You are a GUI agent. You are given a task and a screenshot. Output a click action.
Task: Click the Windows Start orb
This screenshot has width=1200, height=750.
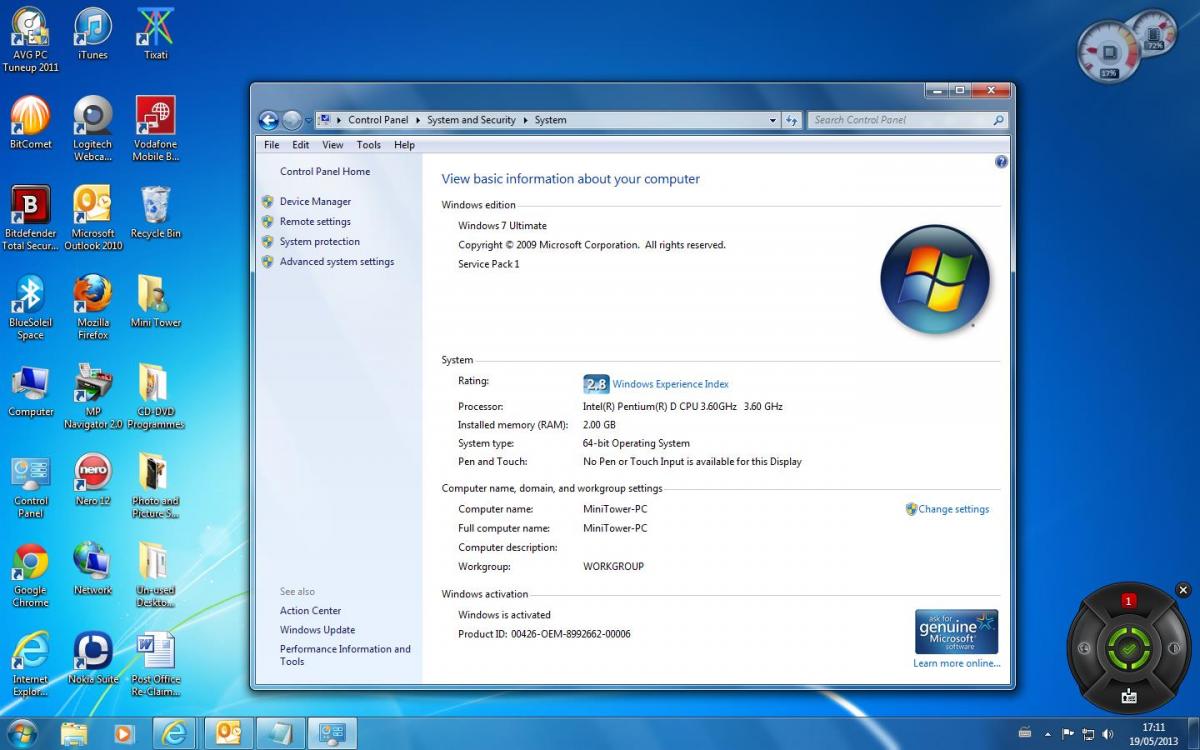coord(21,733)
